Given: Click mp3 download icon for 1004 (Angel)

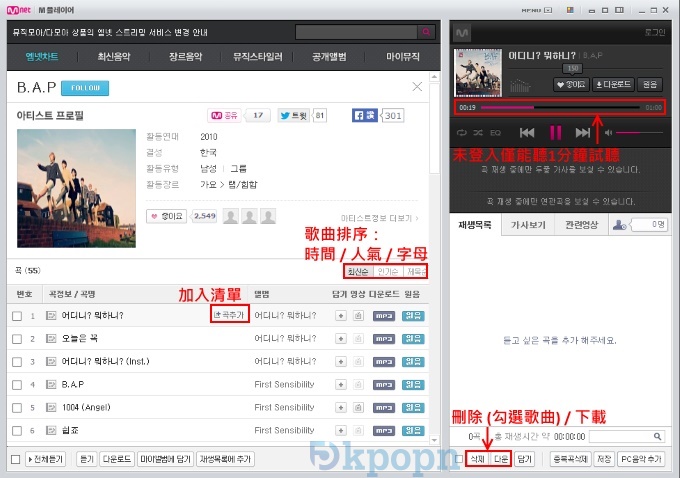Looking at the screenshot, I should (384, 408).
